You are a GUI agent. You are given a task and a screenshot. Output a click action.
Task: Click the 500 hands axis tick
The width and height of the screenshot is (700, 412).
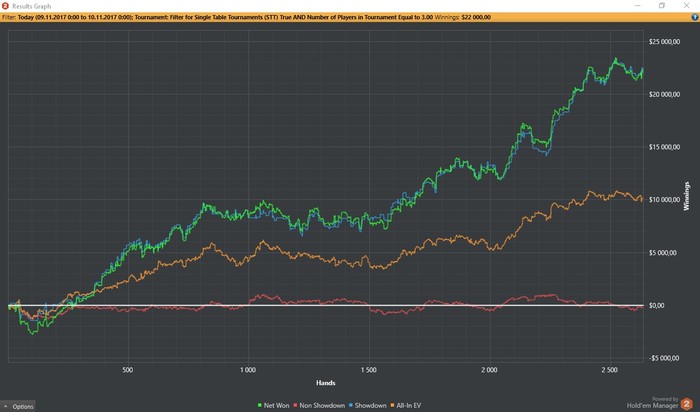point(128,370)
